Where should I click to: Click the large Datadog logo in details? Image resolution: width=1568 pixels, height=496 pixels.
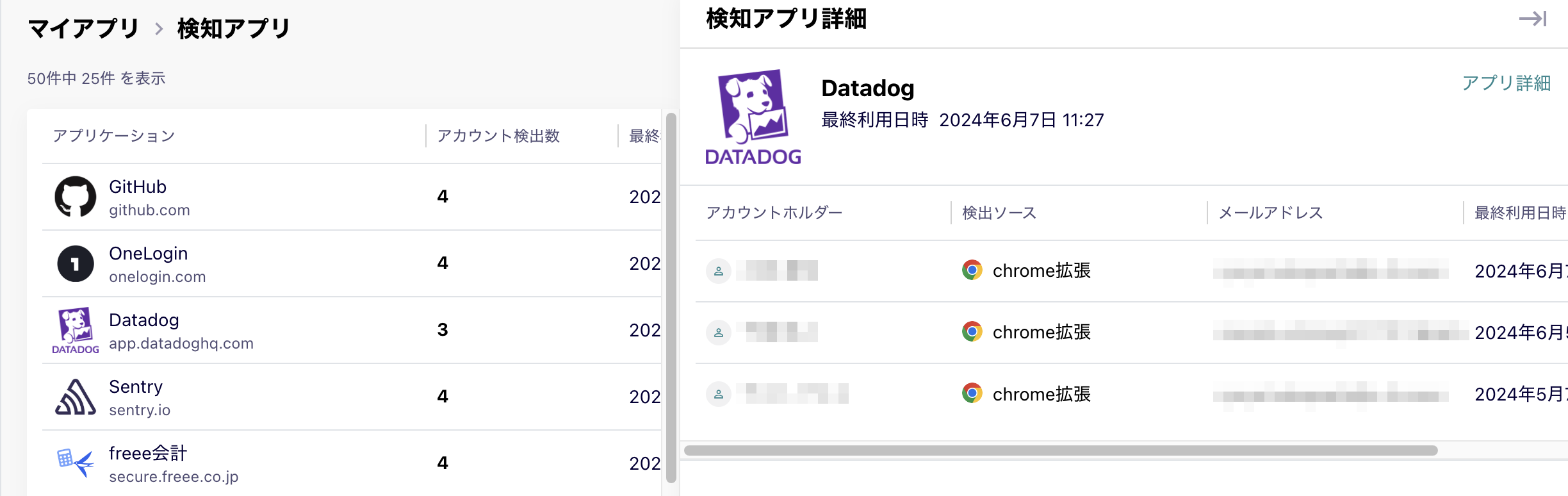[x=753, y=117]
